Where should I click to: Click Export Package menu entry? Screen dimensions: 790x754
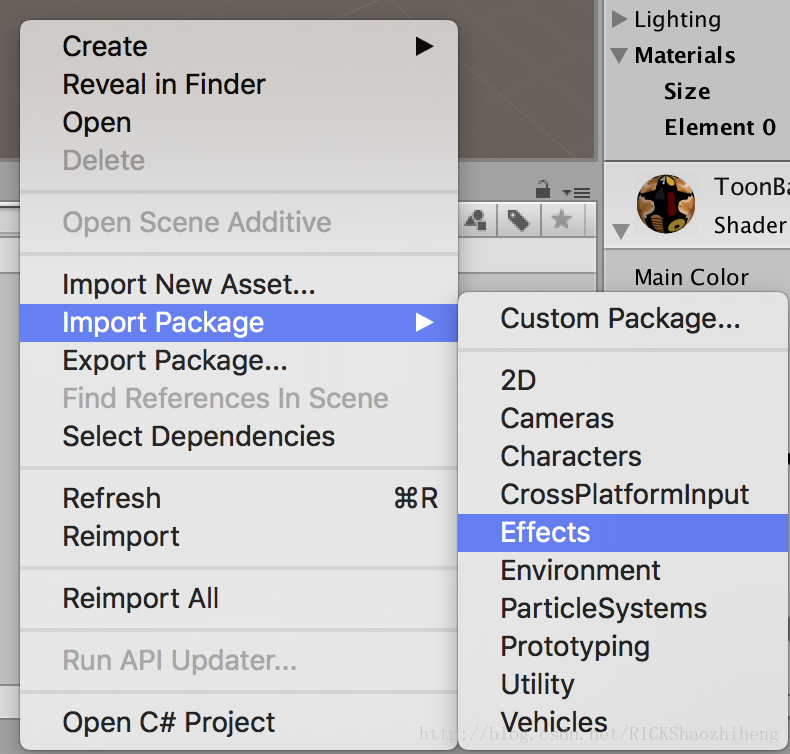coord(175,360)
